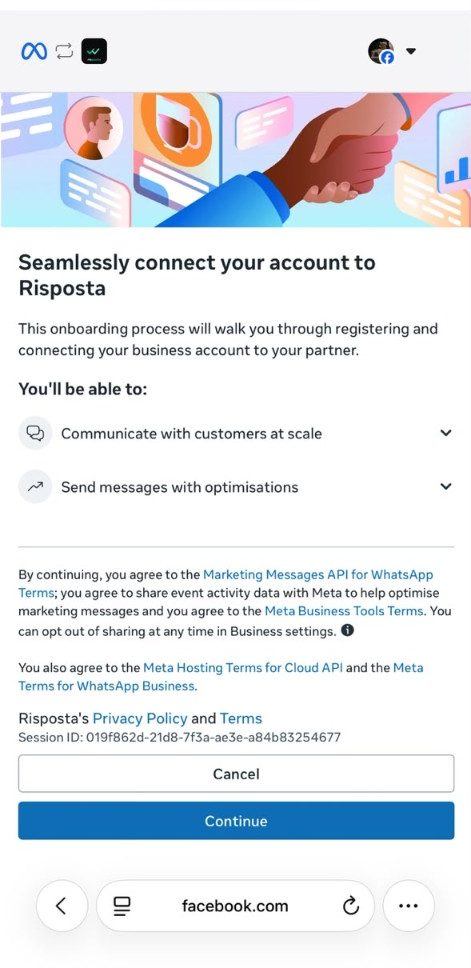Open Meta Business Tools Terms link
This screenshot has width=471, height=968.
click(x=344, y=611)
